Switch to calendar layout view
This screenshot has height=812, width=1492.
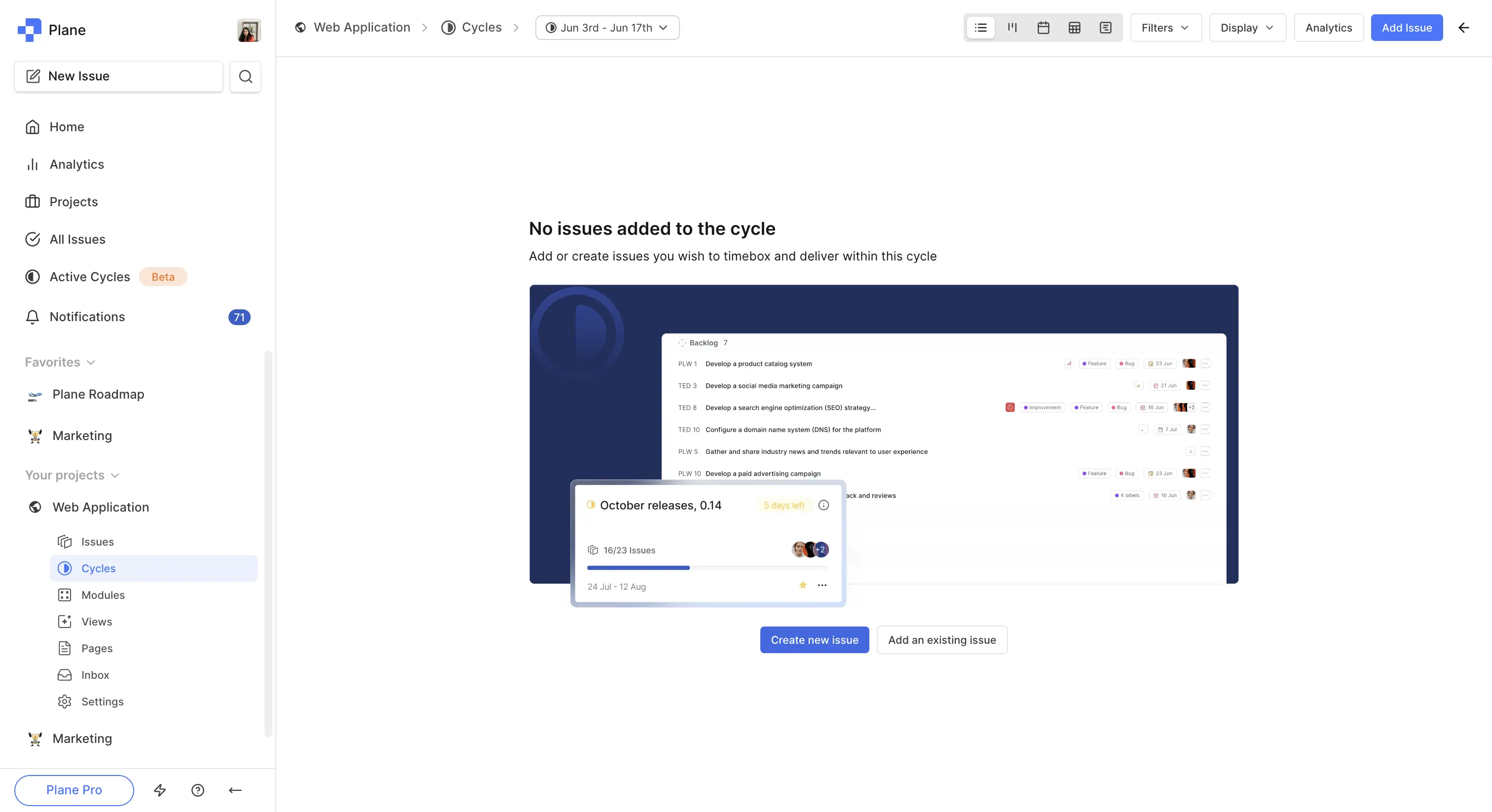[1043, 28]
